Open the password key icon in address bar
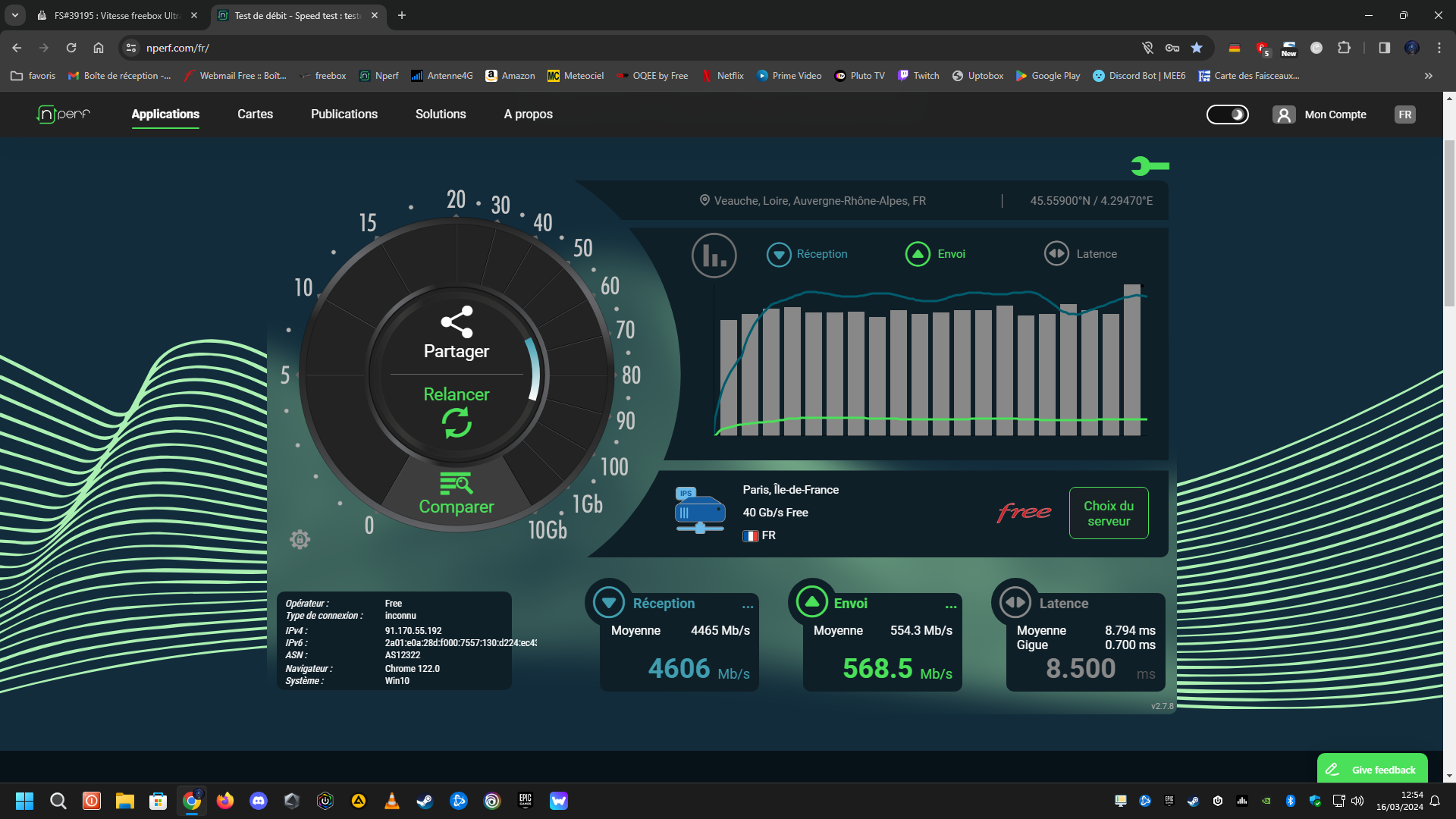The image size is (1456, 819). [1172, 48]
